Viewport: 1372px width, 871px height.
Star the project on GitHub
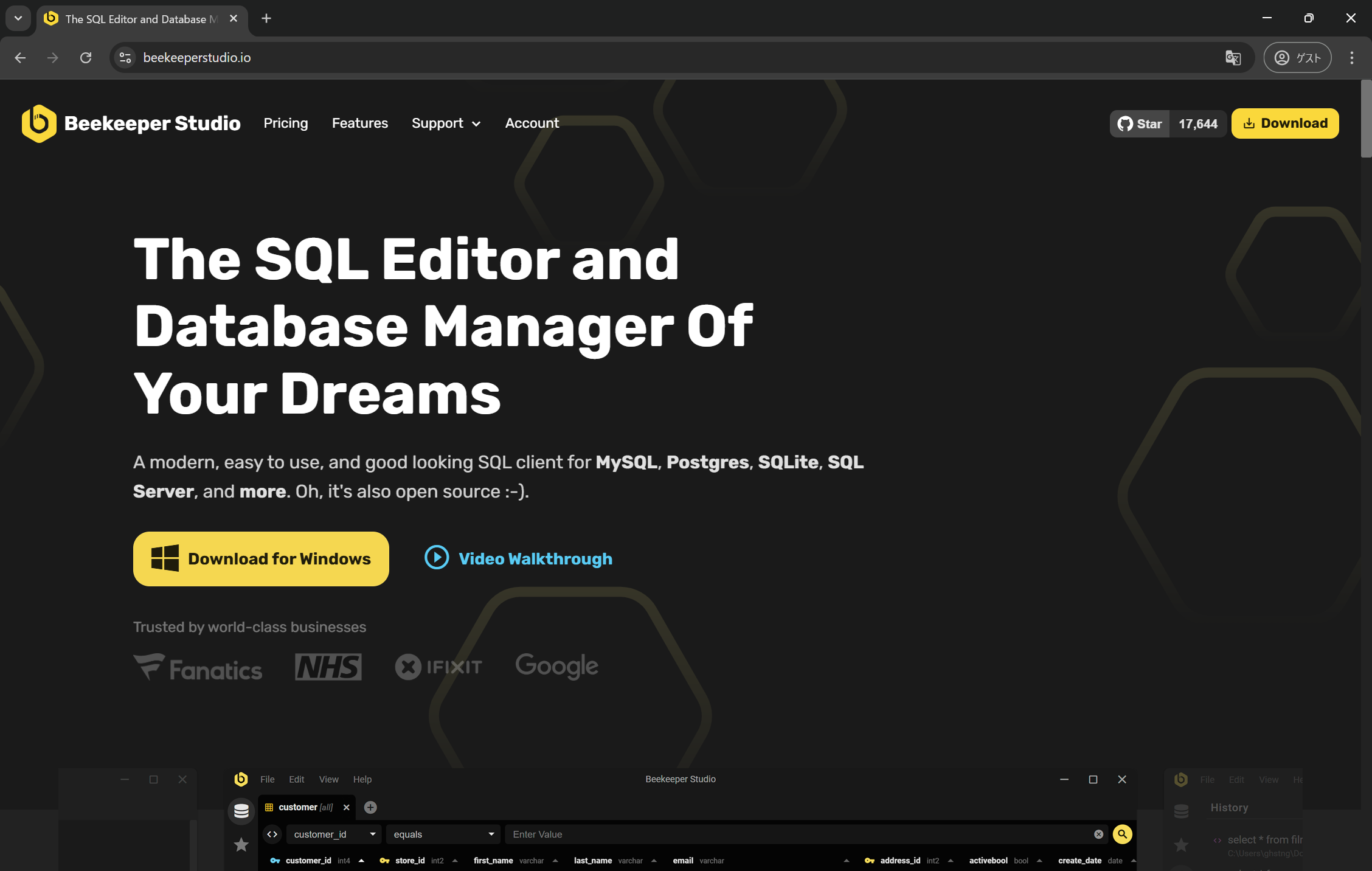click(x=1140, y=124)
